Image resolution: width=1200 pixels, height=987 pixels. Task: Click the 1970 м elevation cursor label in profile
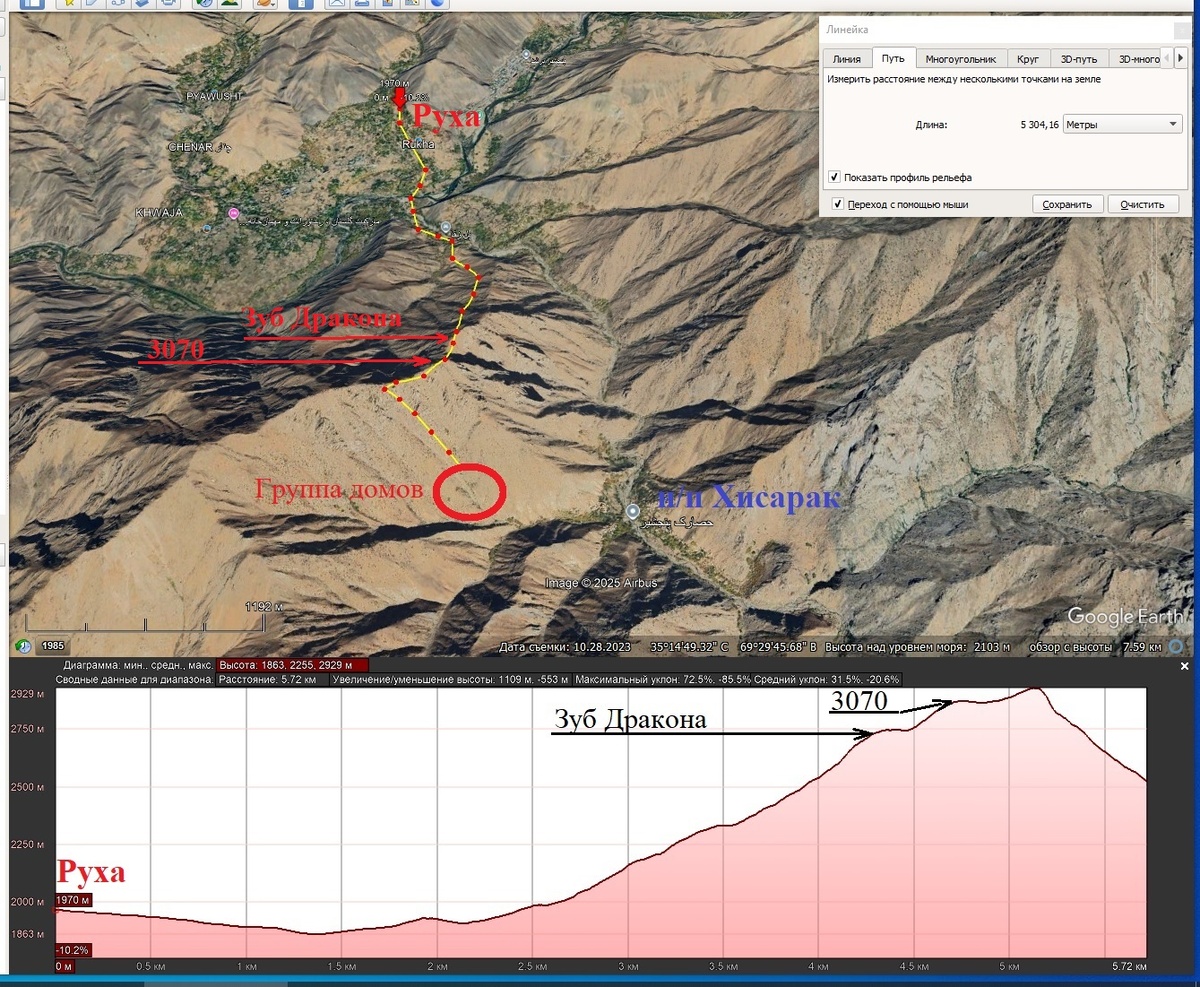[x=74, y=901]
